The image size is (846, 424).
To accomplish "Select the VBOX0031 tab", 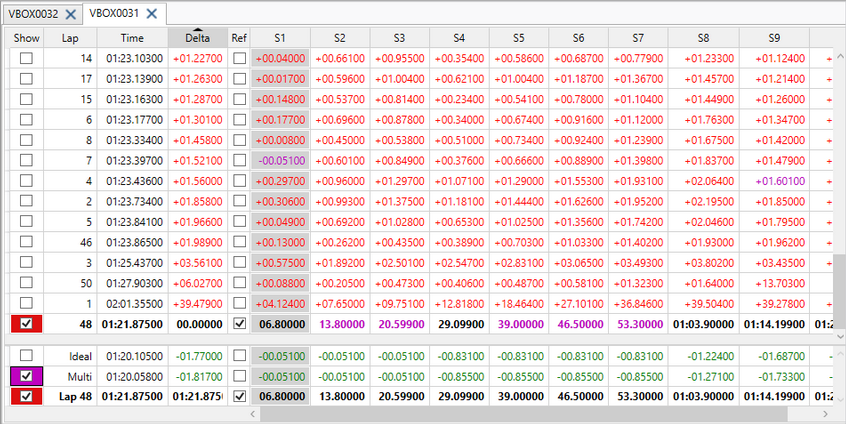I will pos(113,14).
